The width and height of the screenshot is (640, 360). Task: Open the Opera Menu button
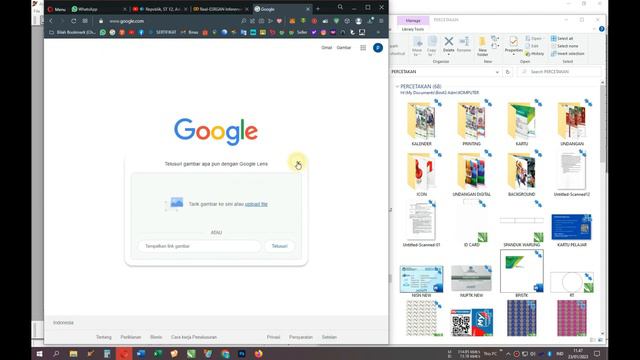click(x=57, y=9)
